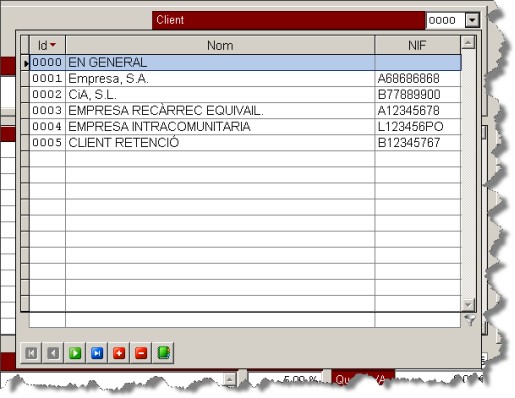Delete client with red minus icon
Image resolution: width=515 pixels, height=398 pixels.
[x=141, y=353]
